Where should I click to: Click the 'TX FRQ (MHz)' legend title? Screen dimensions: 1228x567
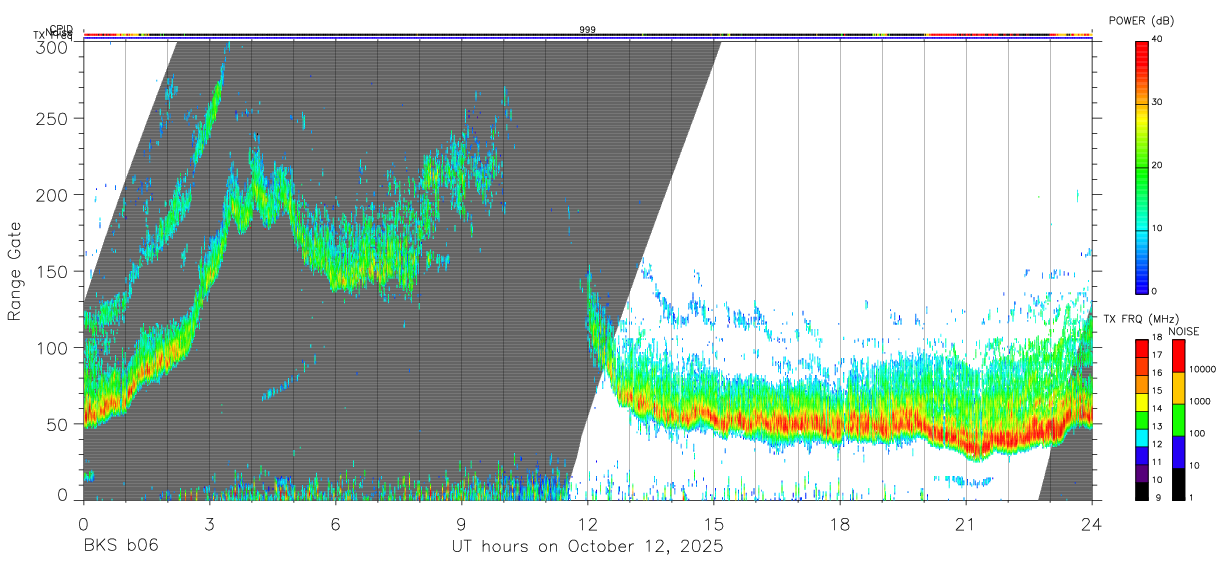point(1141,319)
